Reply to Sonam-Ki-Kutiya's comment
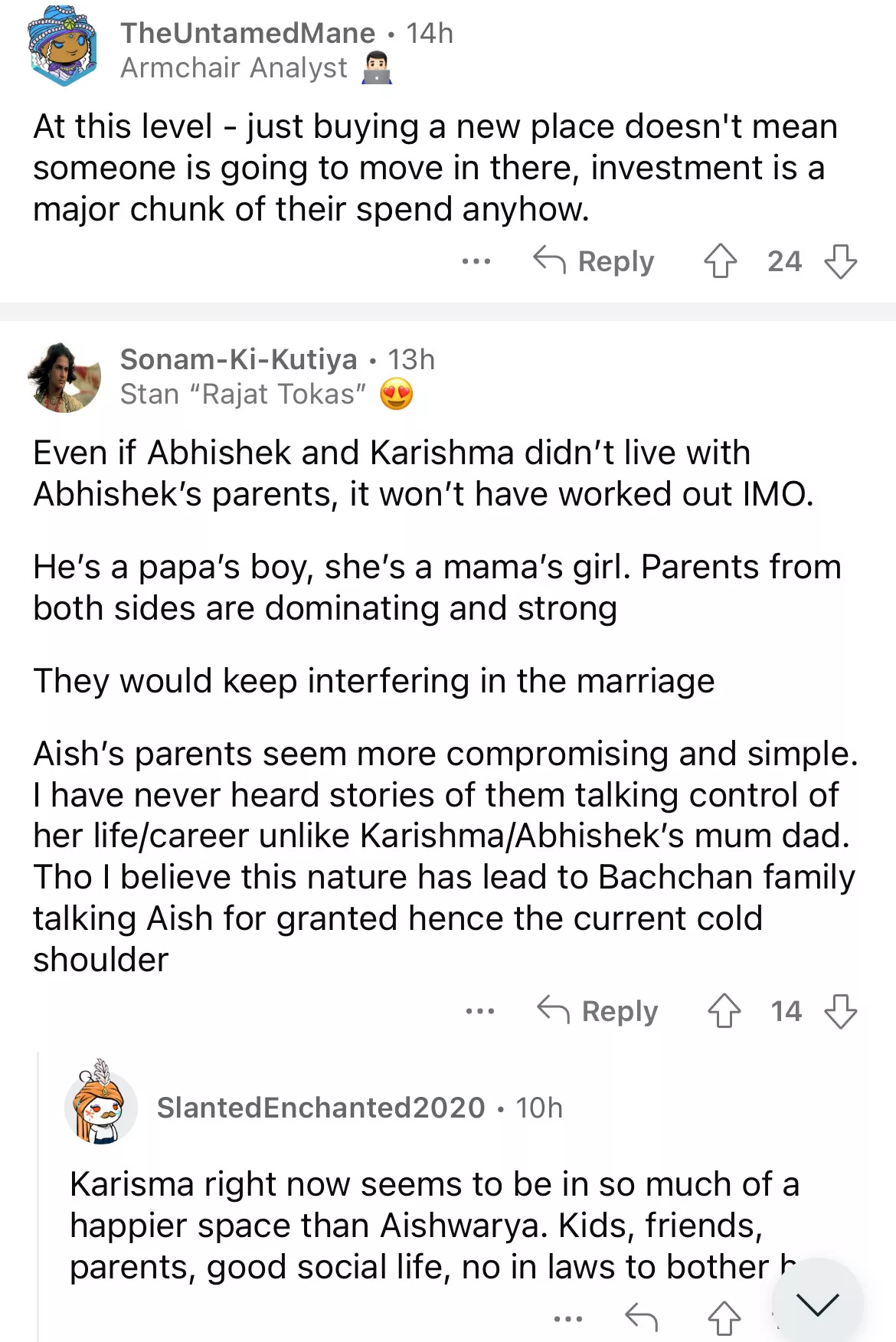The height and width of the screenshot is (1342, 896). point(598,1011)
